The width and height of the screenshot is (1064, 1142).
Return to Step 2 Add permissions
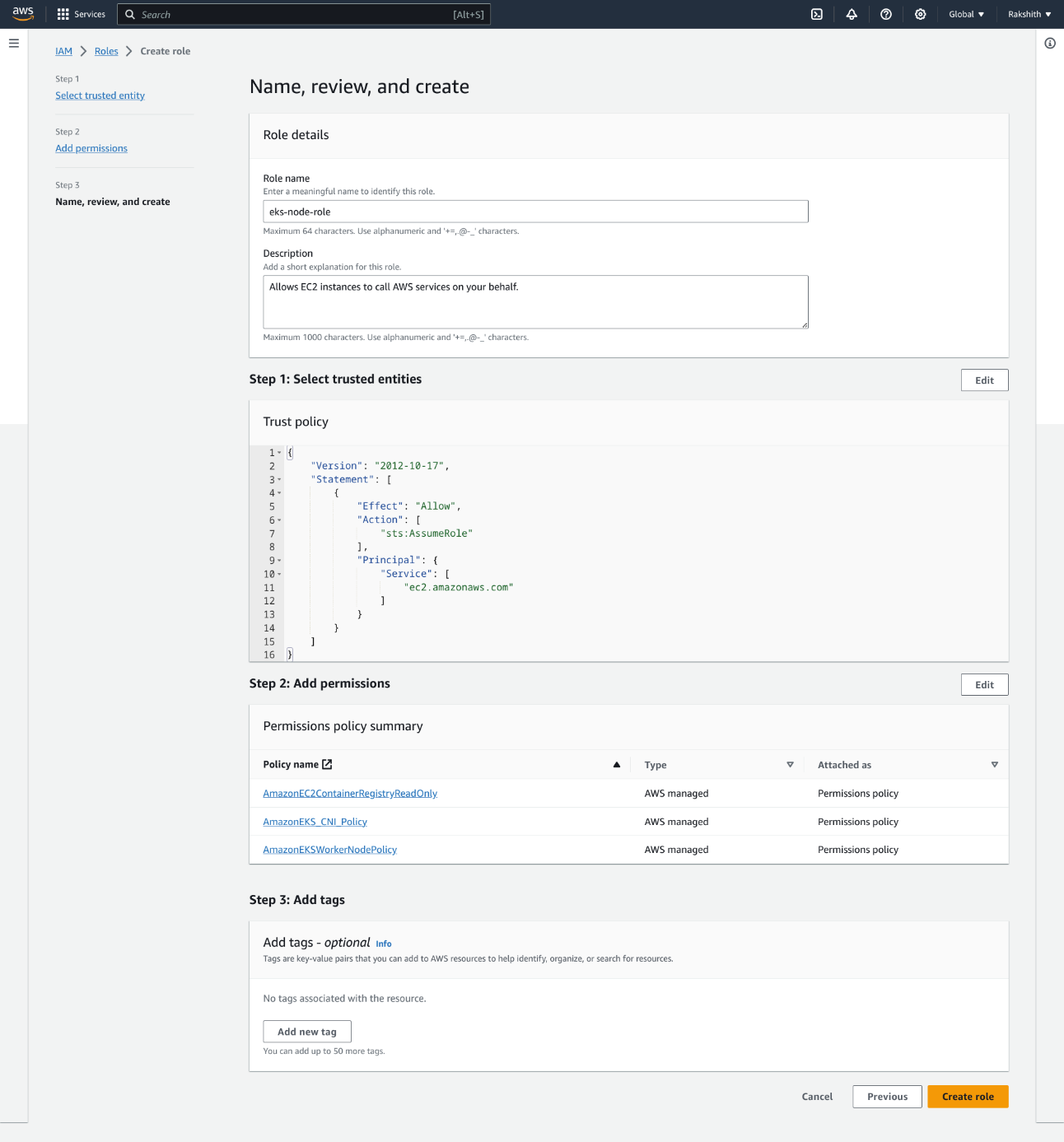(x=91, y=148)
